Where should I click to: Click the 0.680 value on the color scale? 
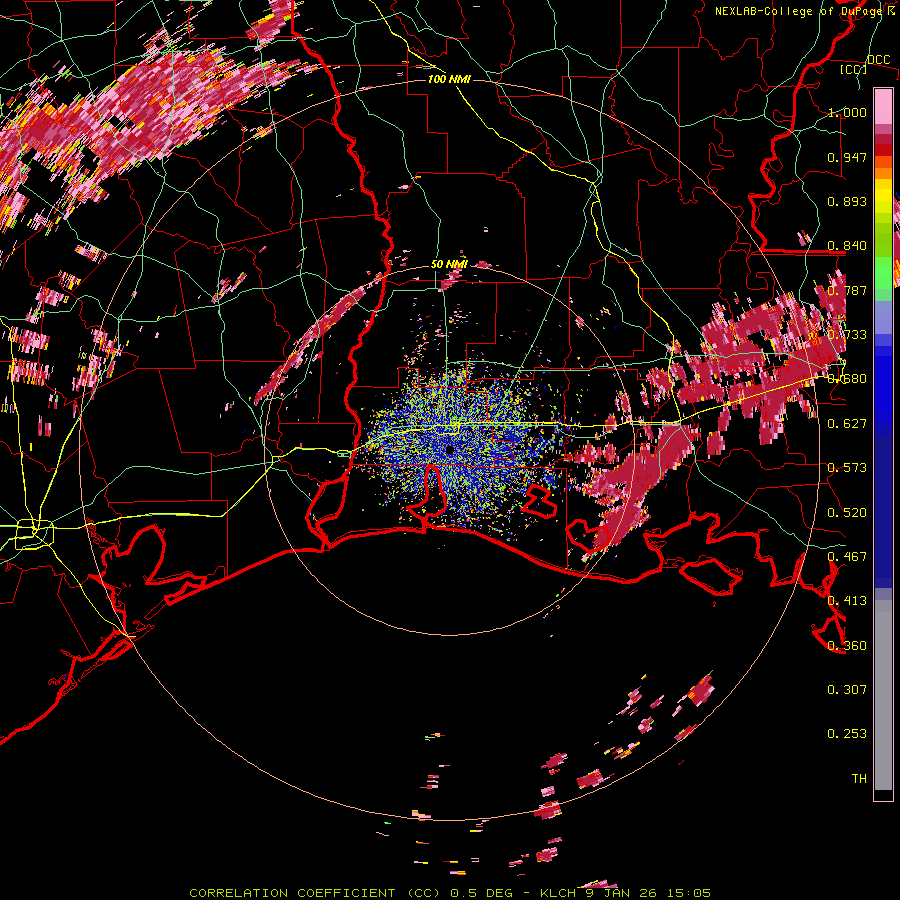[847, 379]
